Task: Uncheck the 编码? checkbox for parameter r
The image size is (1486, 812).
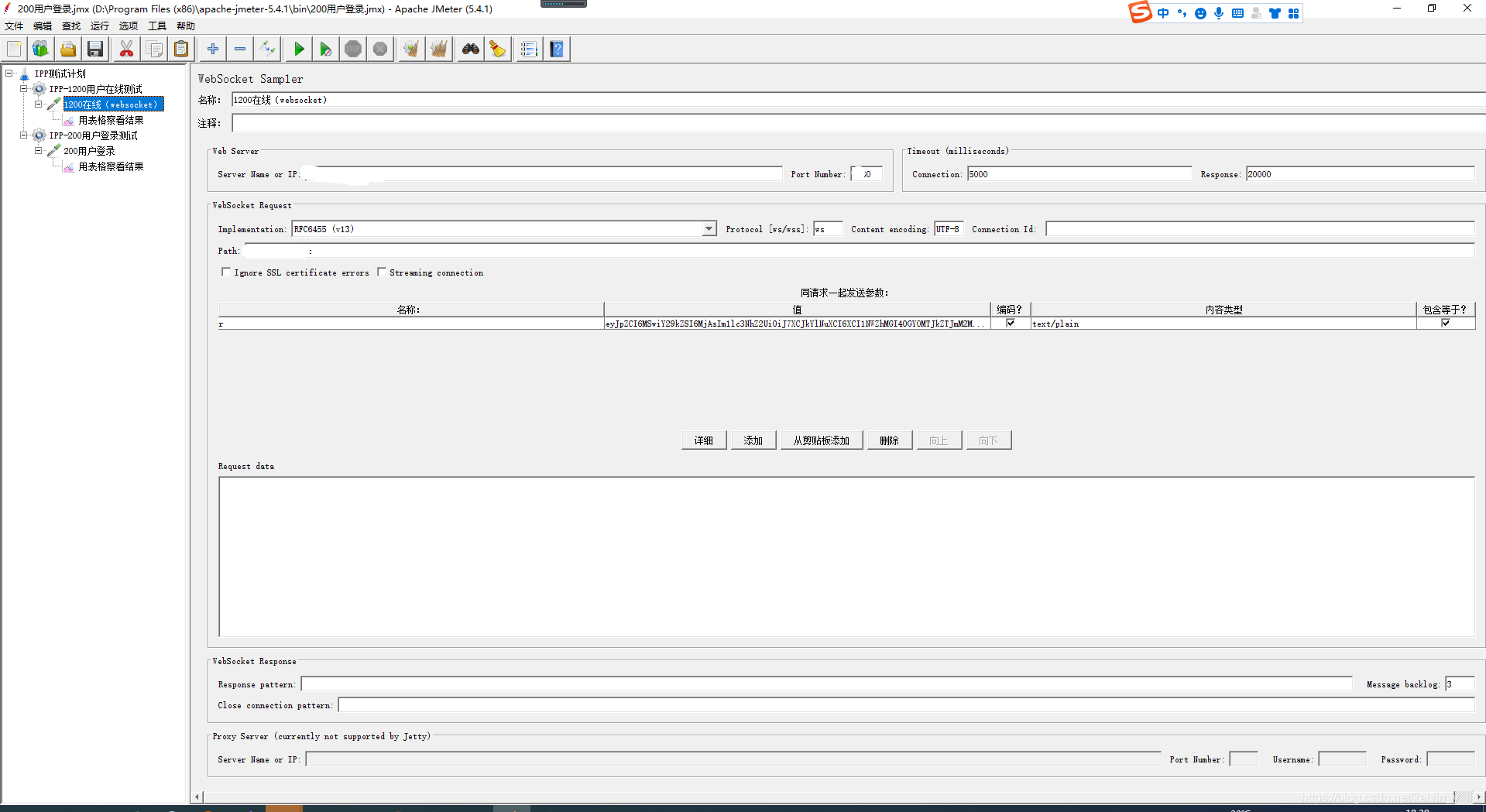Action: pyautogui.click(x=1011, y=323)
